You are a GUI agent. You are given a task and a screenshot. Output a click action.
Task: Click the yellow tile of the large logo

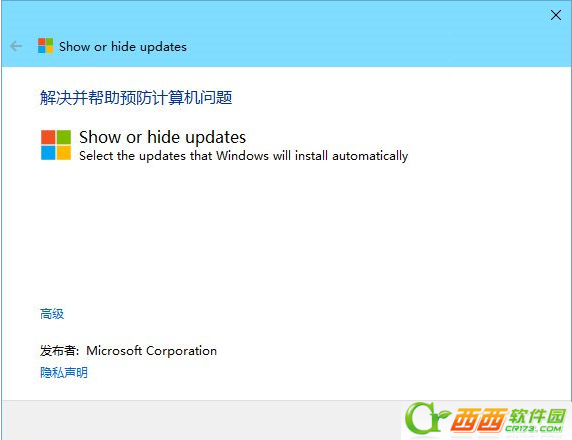(x=64, y=153)
